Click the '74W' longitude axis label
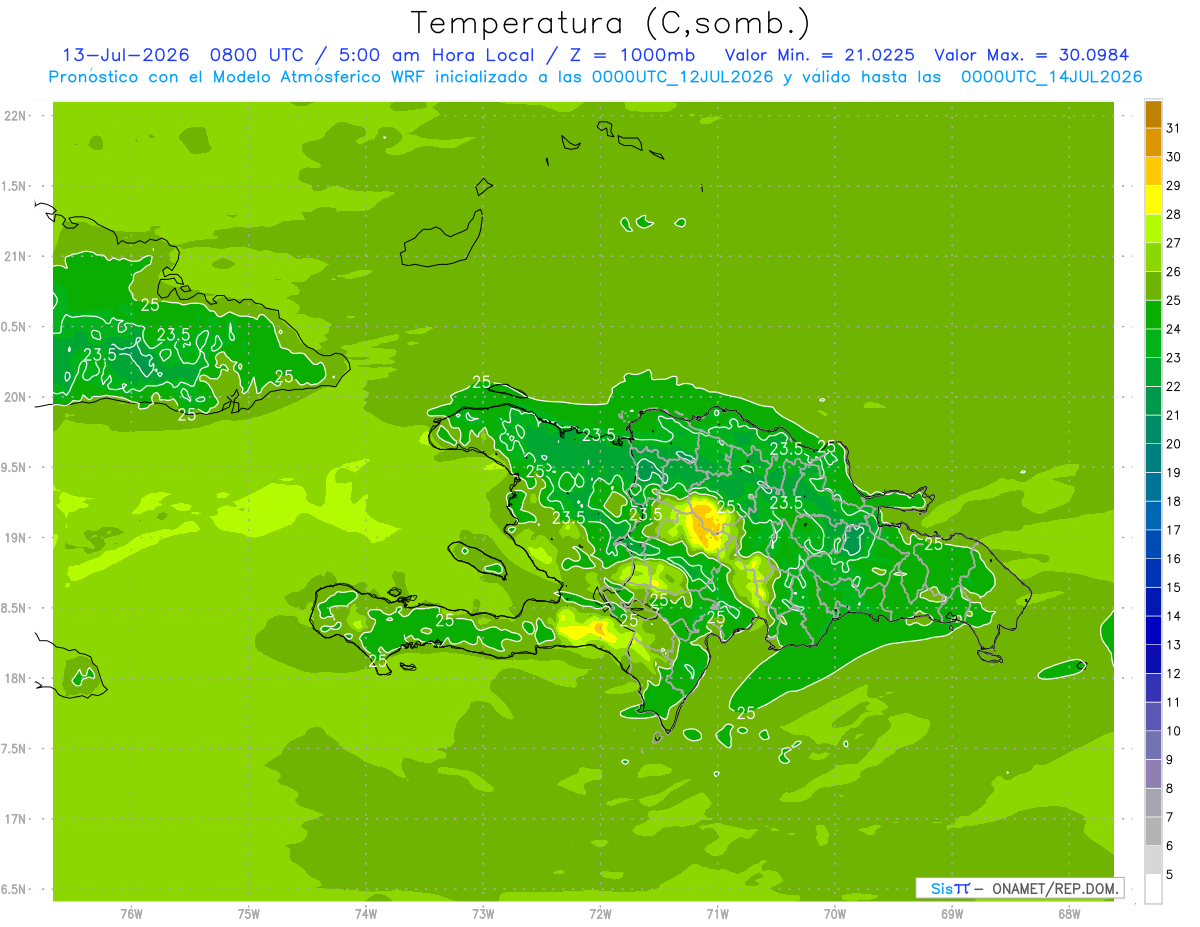This screenshot has width=1200, height=927. point(365,914)
